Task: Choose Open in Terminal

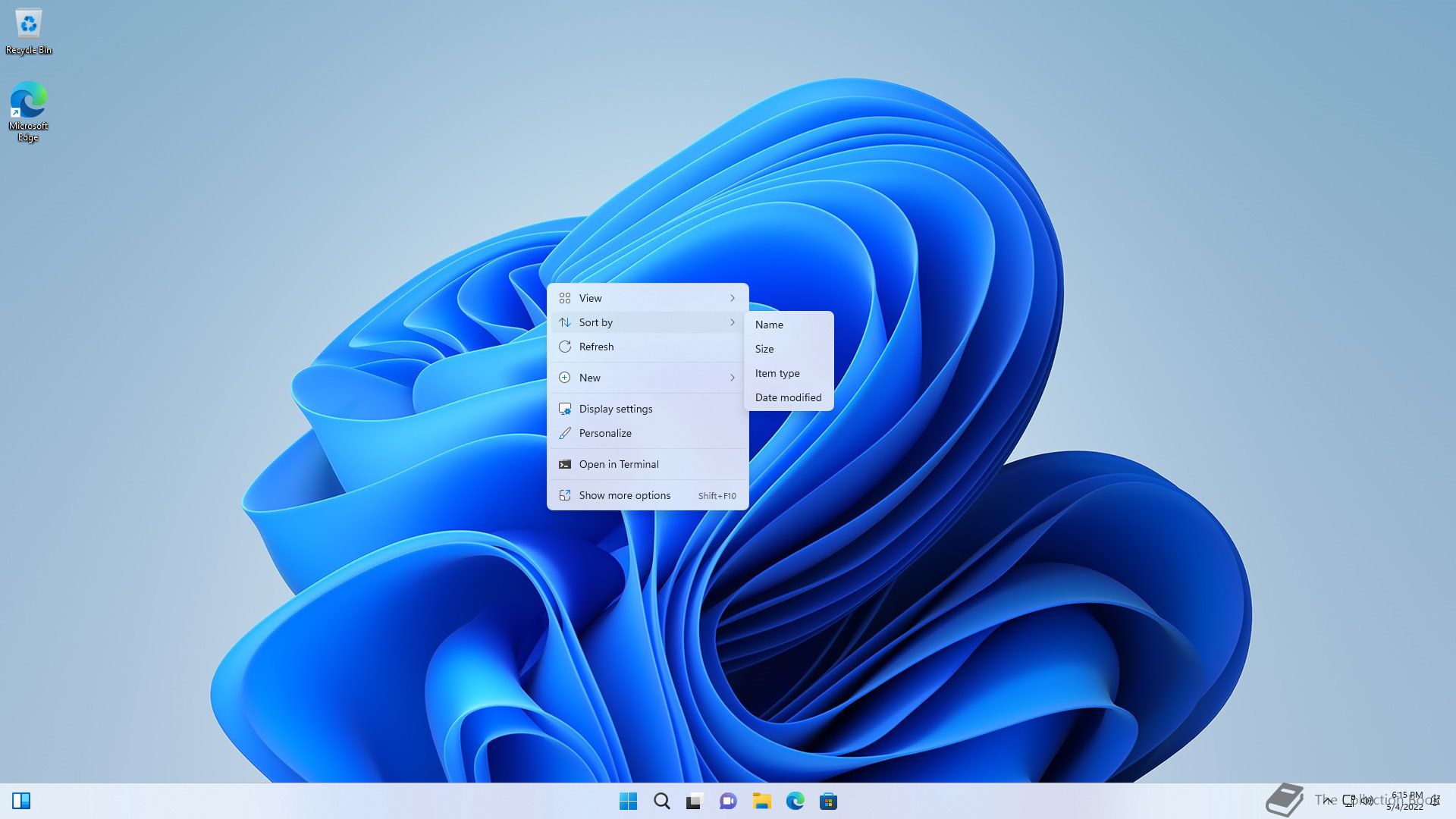Action: pos(648,464)
